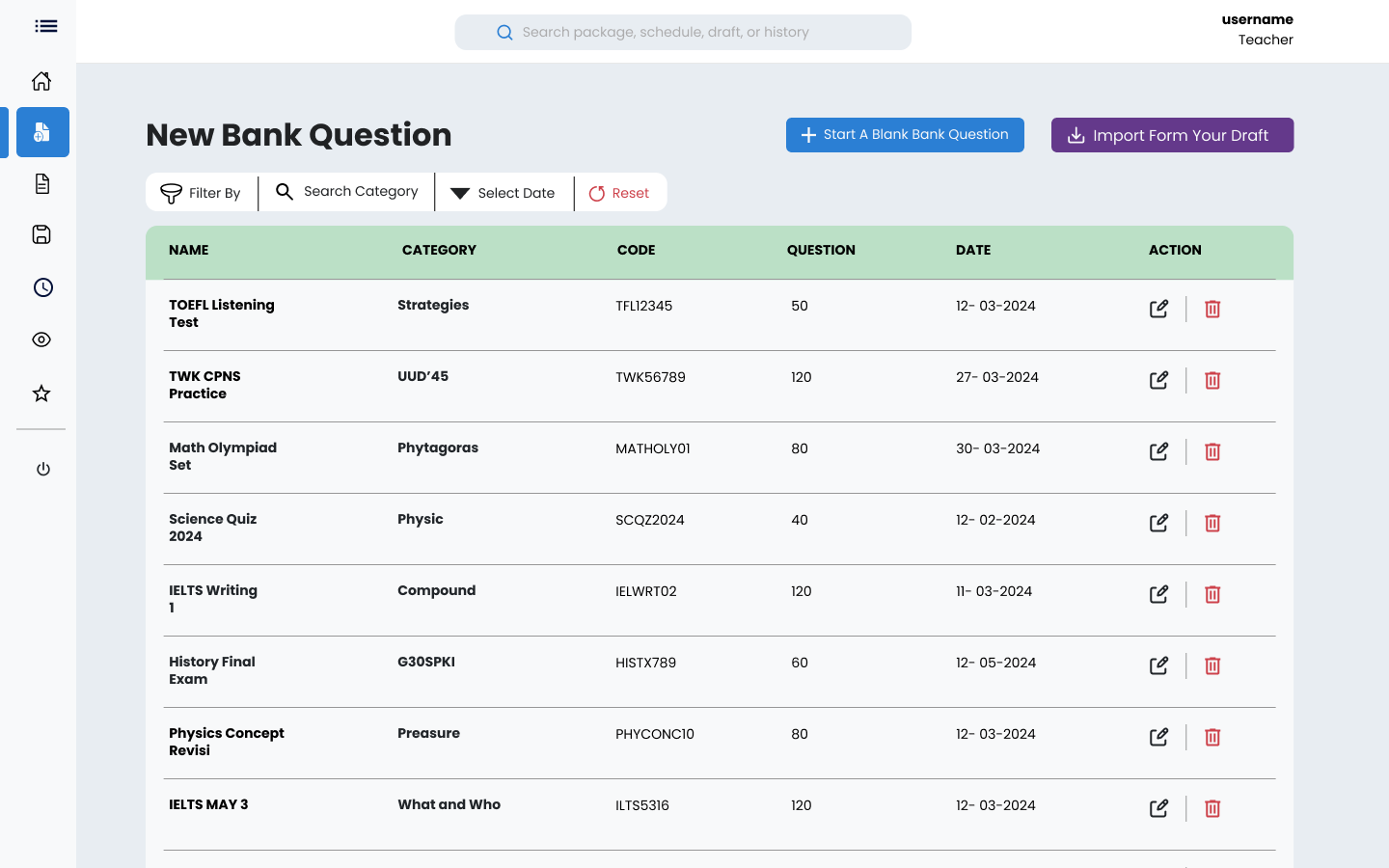The width and height of the screenshot is (1389, 868).
Task: Click Search Category filter field
Action: [347, 192]
